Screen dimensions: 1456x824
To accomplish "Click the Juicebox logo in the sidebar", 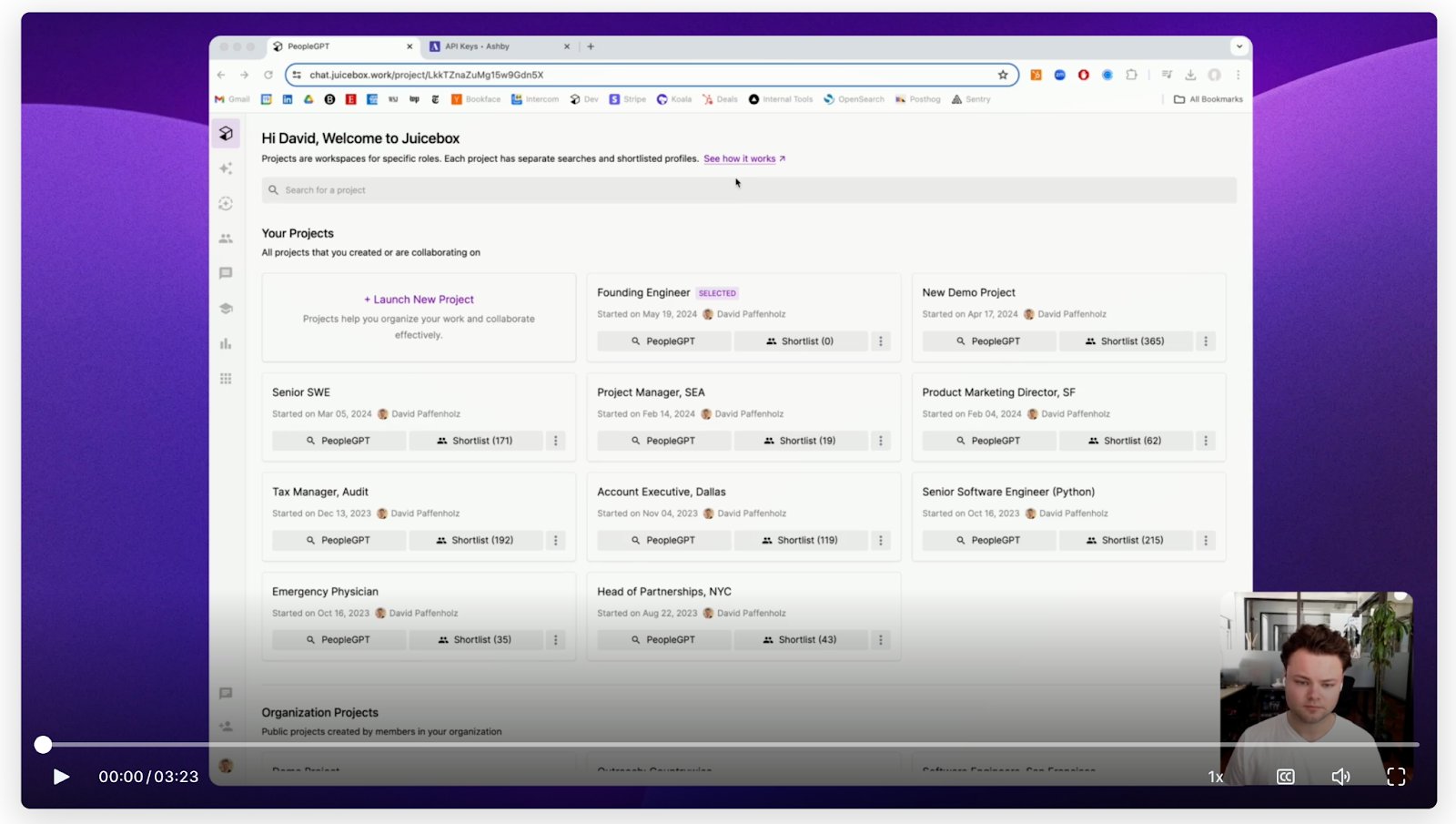I will [x=226, y=134].
